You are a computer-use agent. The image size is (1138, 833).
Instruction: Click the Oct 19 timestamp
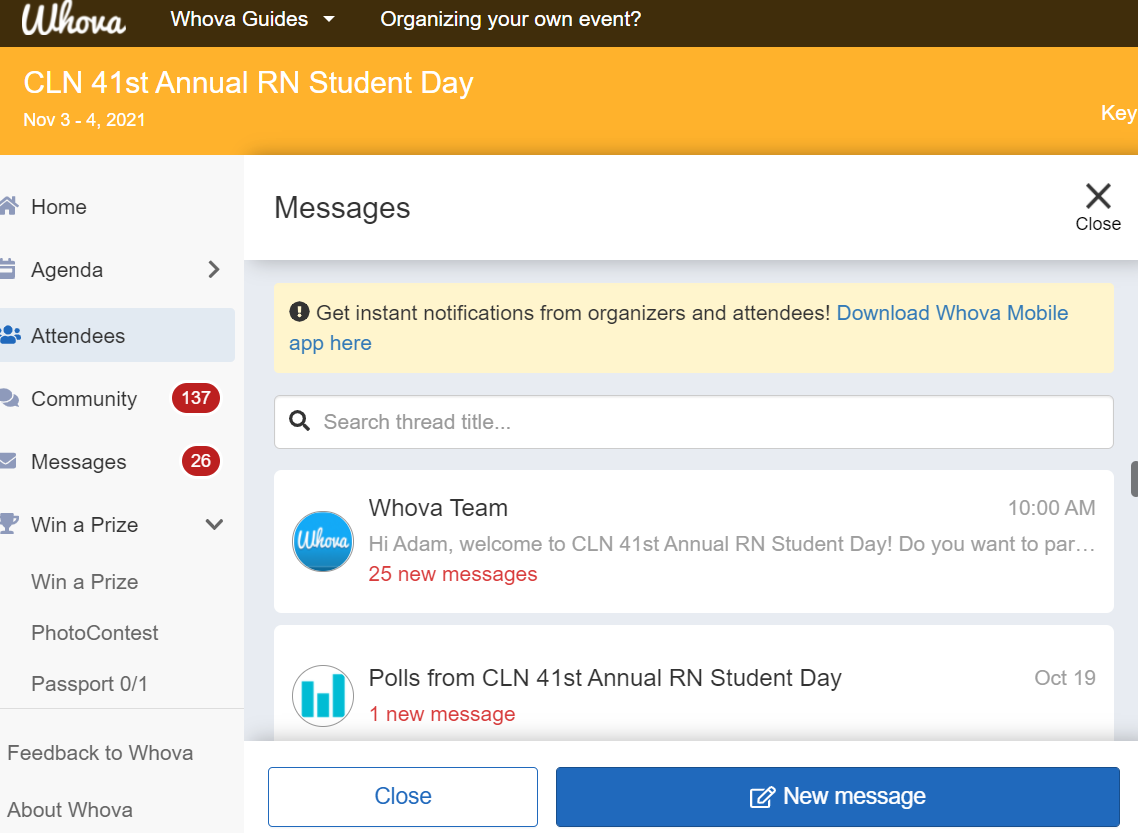[x=1065, y=678]
